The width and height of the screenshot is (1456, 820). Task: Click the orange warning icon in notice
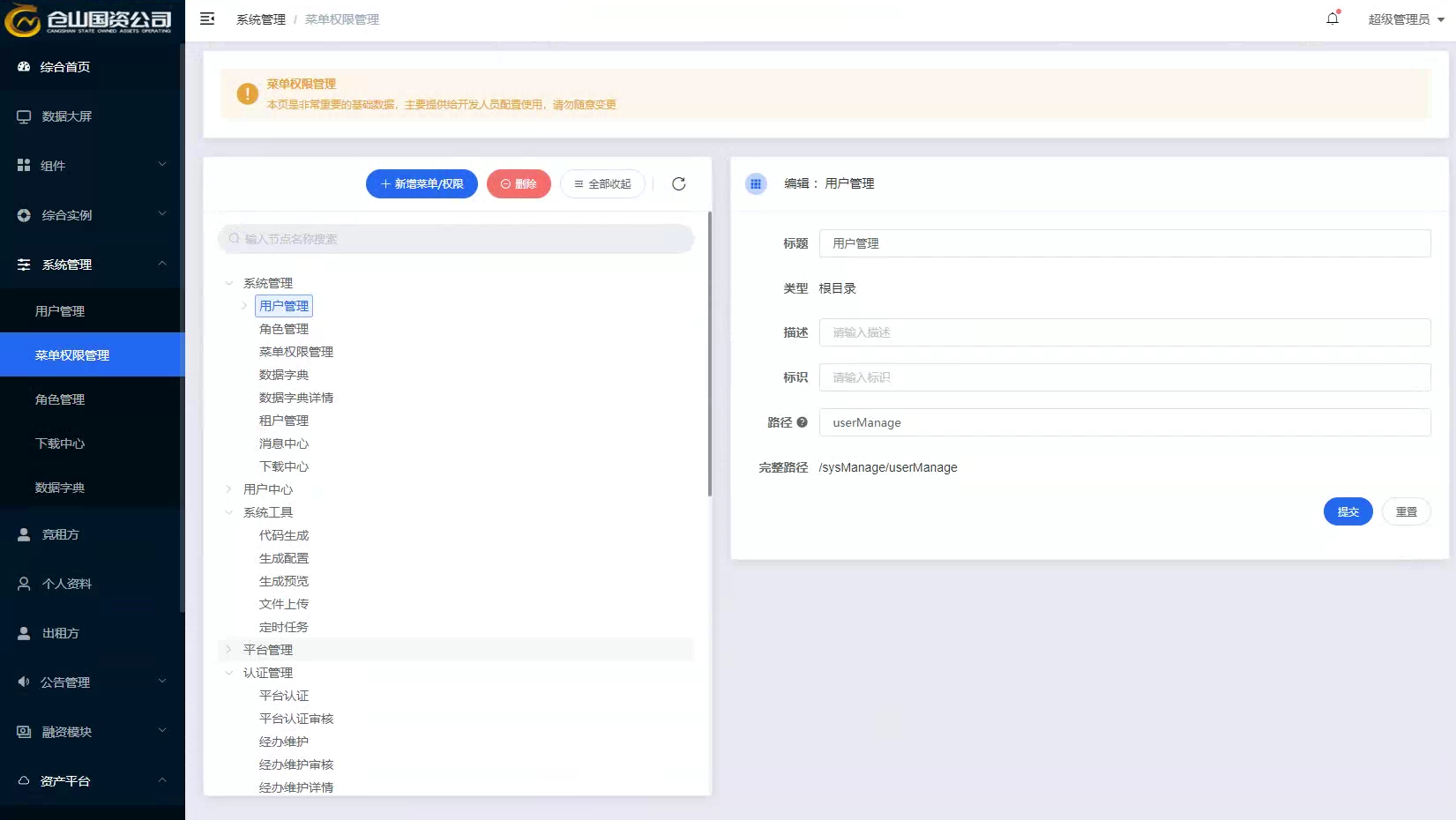[x=248, y=93]
